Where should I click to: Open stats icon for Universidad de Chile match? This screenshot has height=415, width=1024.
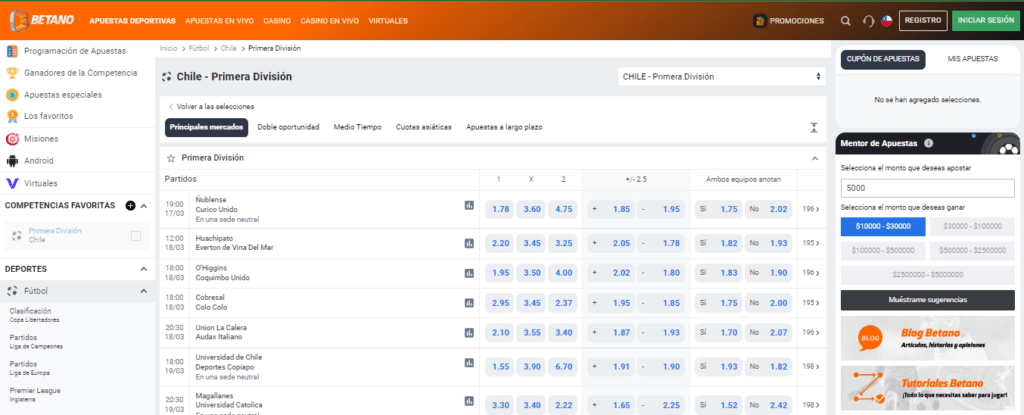coord(469,363)
